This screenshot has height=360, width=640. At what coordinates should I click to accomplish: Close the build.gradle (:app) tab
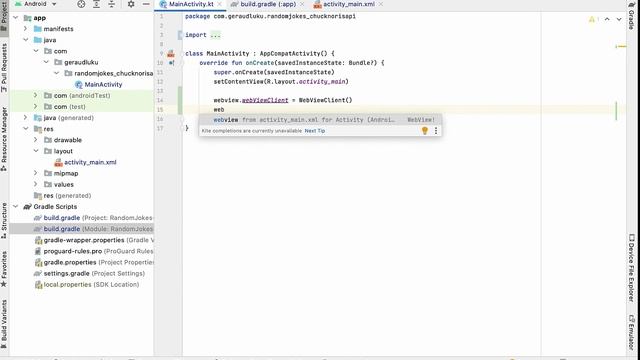click(x=302, y=4)
